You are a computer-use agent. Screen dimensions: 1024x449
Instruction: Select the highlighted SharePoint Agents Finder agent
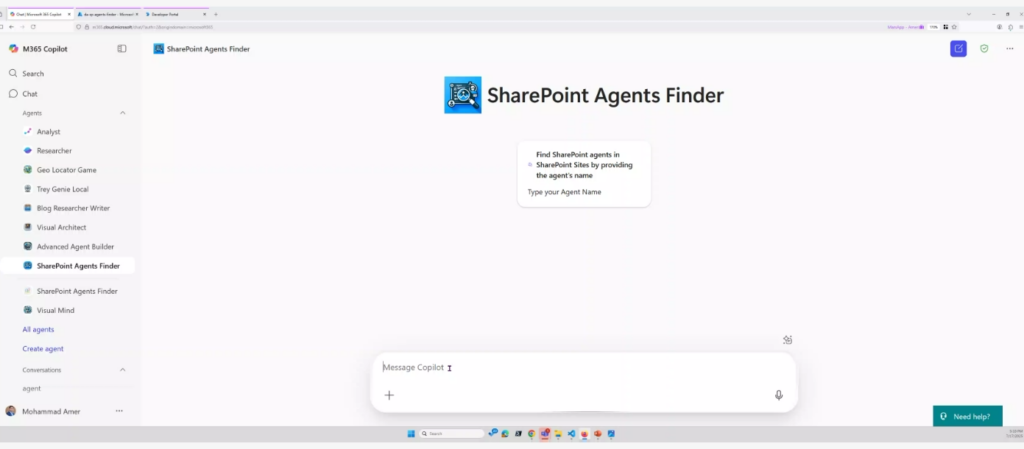[x=69, y=266]
